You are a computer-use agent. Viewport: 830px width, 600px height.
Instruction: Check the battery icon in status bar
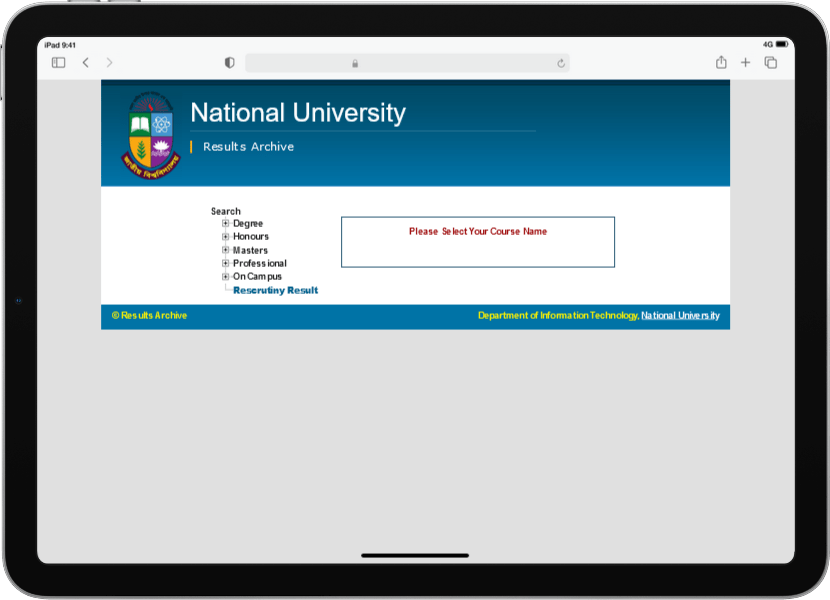coord(782,44)
